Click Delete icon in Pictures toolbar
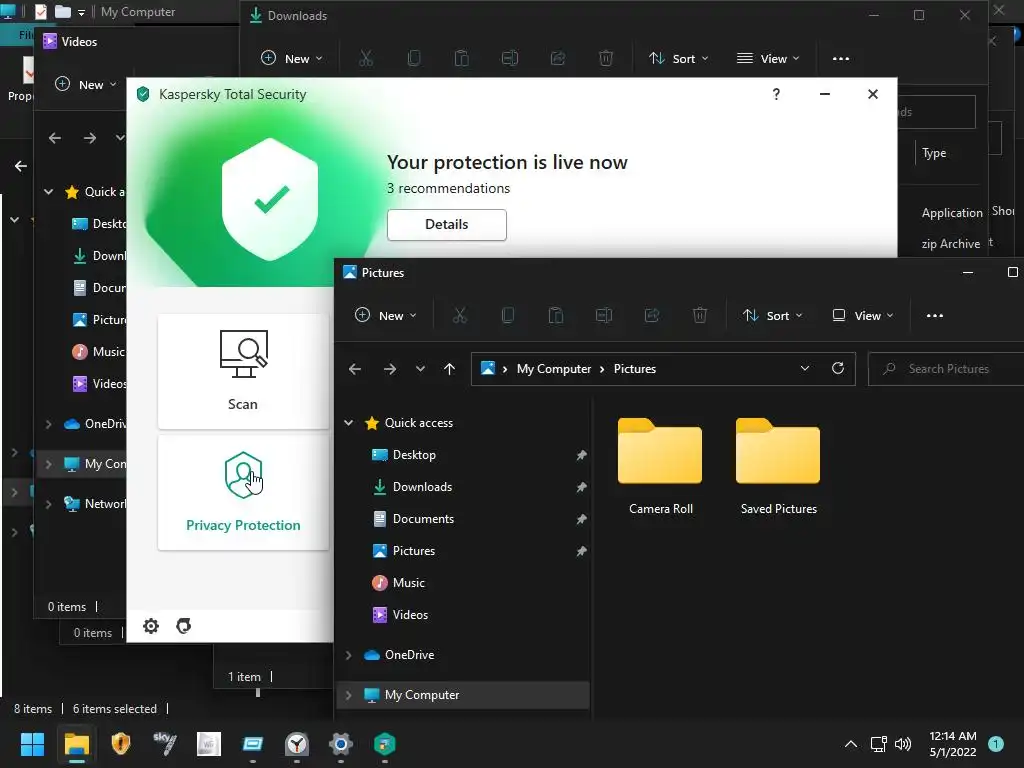Image resolution: width=1024 pixels, height=768 pixels. coord(699,316)
